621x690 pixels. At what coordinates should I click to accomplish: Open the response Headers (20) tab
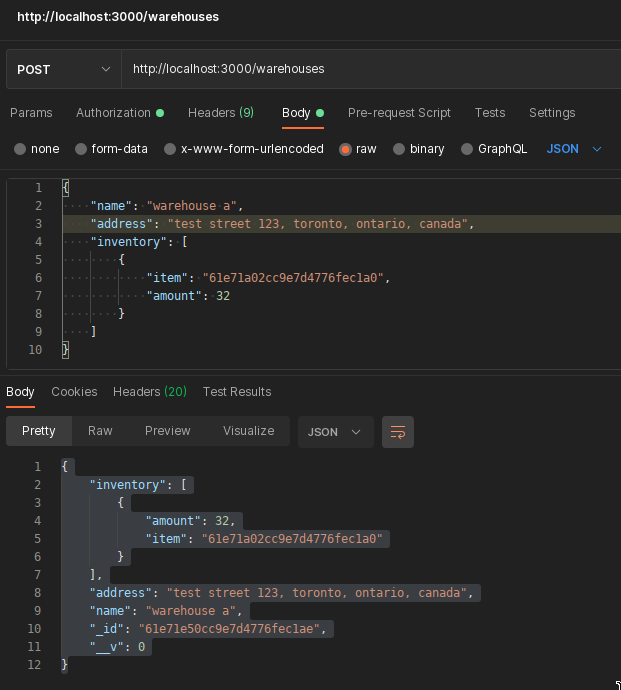pyautogui.click(x=150, y=392)
